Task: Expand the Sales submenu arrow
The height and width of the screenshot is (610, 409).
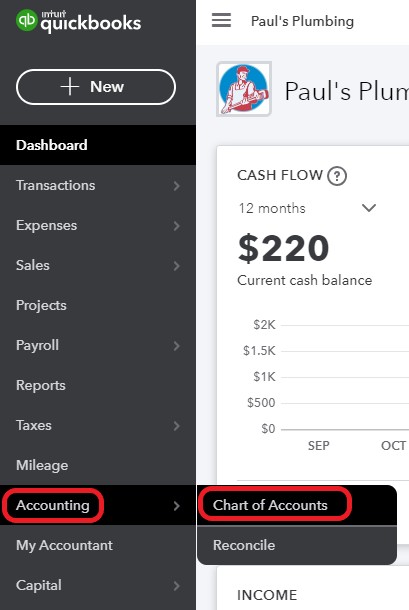Action: [177, 266]
